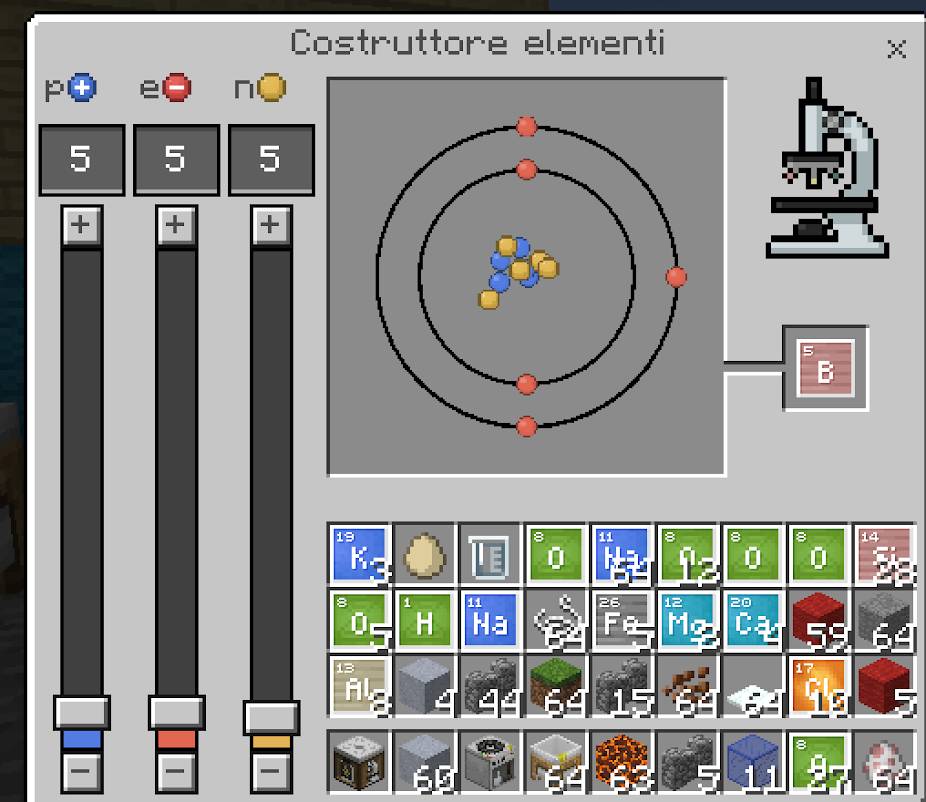Take the Boron element from output slot
The width and height of the screenshot is (926, 802).
click(x=825, y=367)
